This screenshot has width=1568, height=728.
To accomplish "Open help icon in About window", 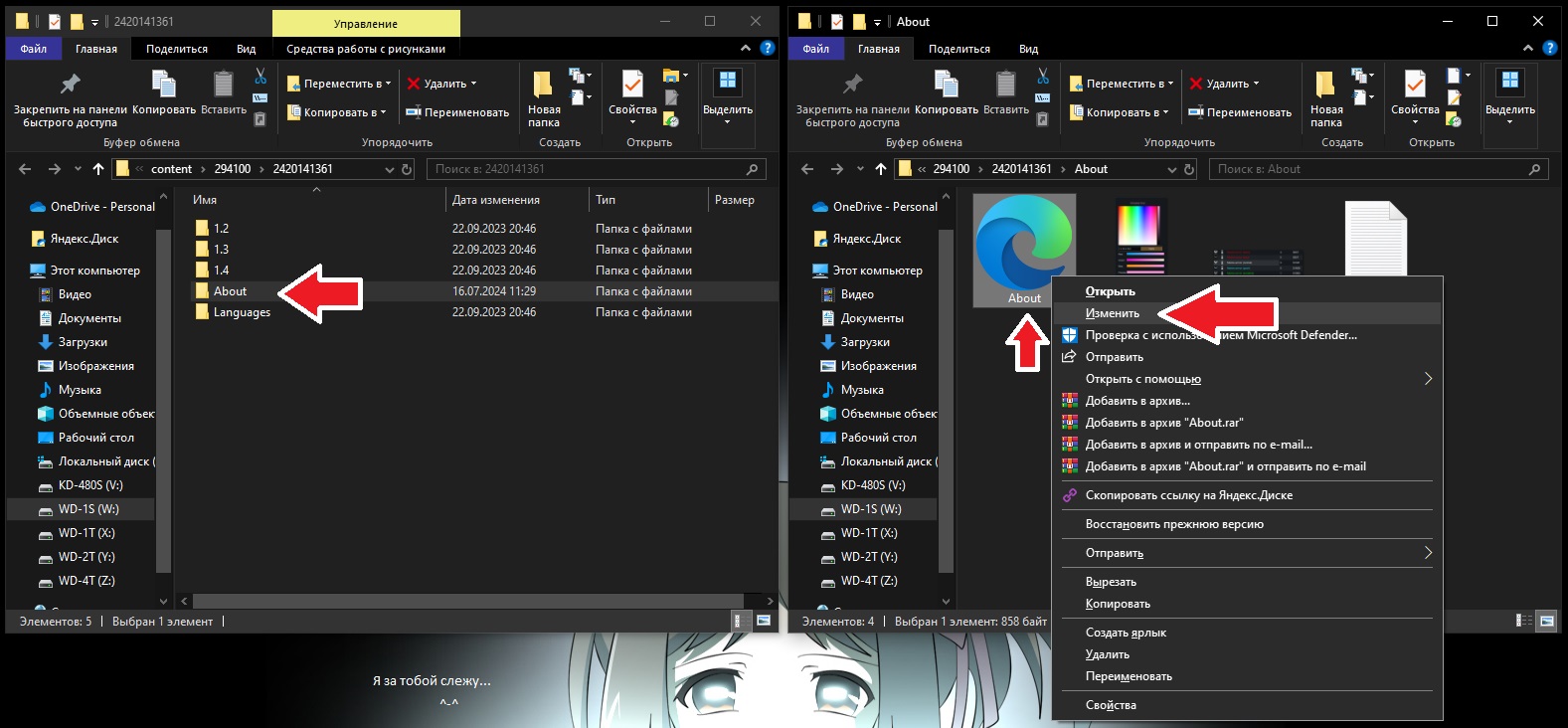I will coord(1549,48).
